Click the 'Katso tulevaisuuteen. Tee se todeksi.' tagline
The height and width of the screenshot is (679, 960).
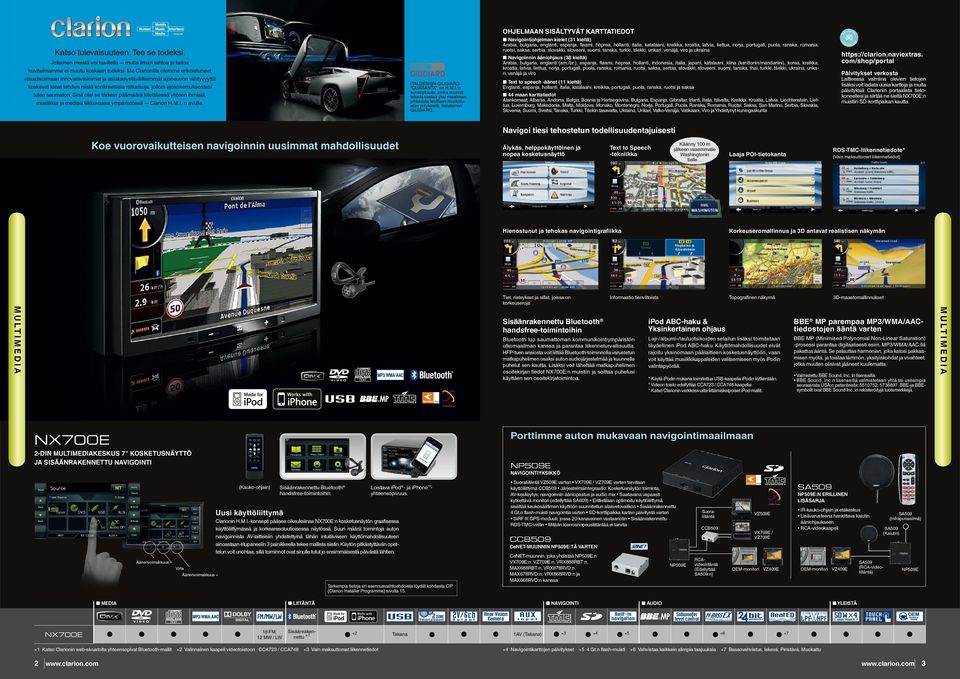coord(120,53)
